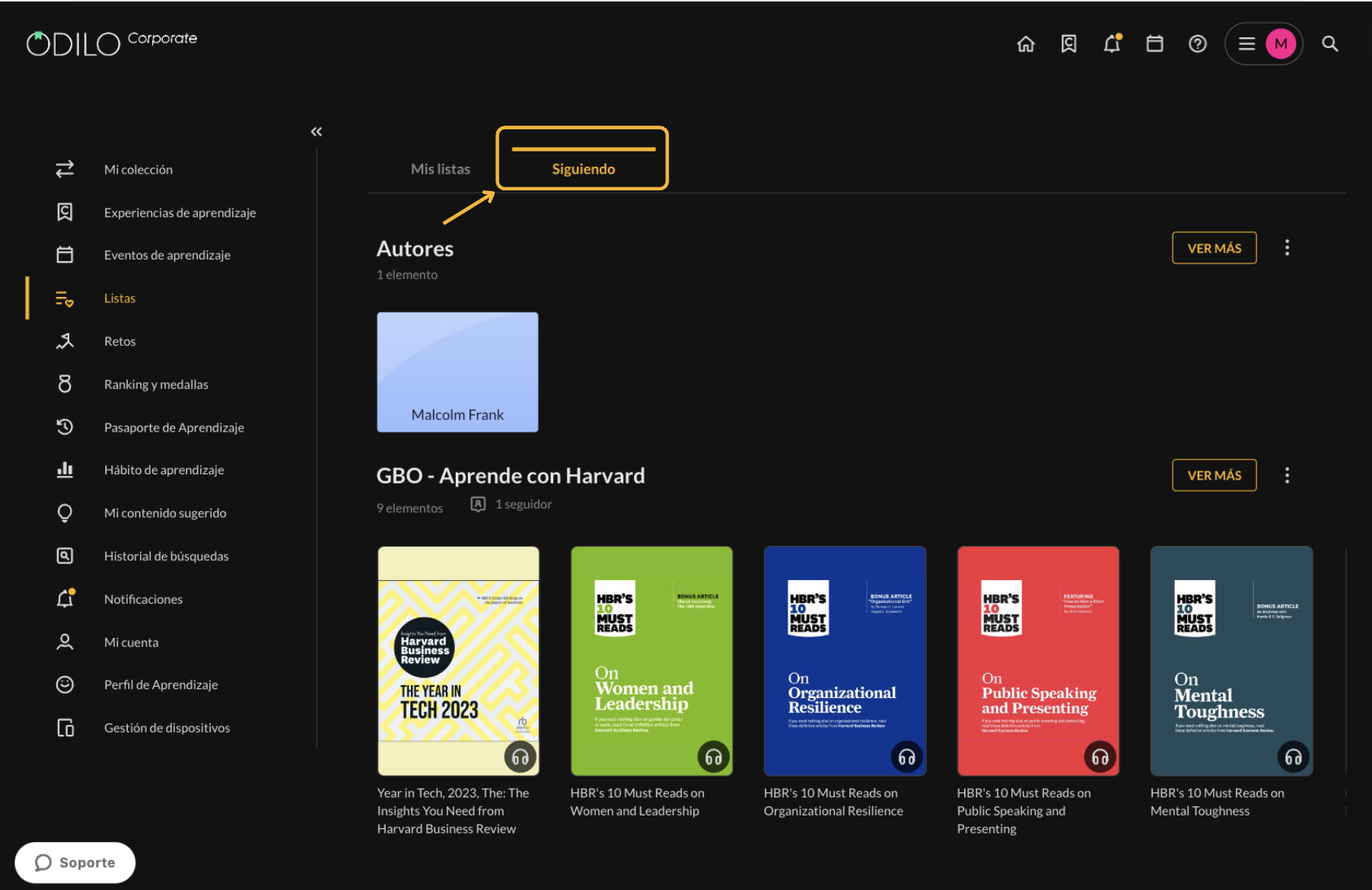Image resolution: width=1372 pixels, height=890 pixels.
Task: Open notifications bell in top bar
Action: [x=1113, y=43]
